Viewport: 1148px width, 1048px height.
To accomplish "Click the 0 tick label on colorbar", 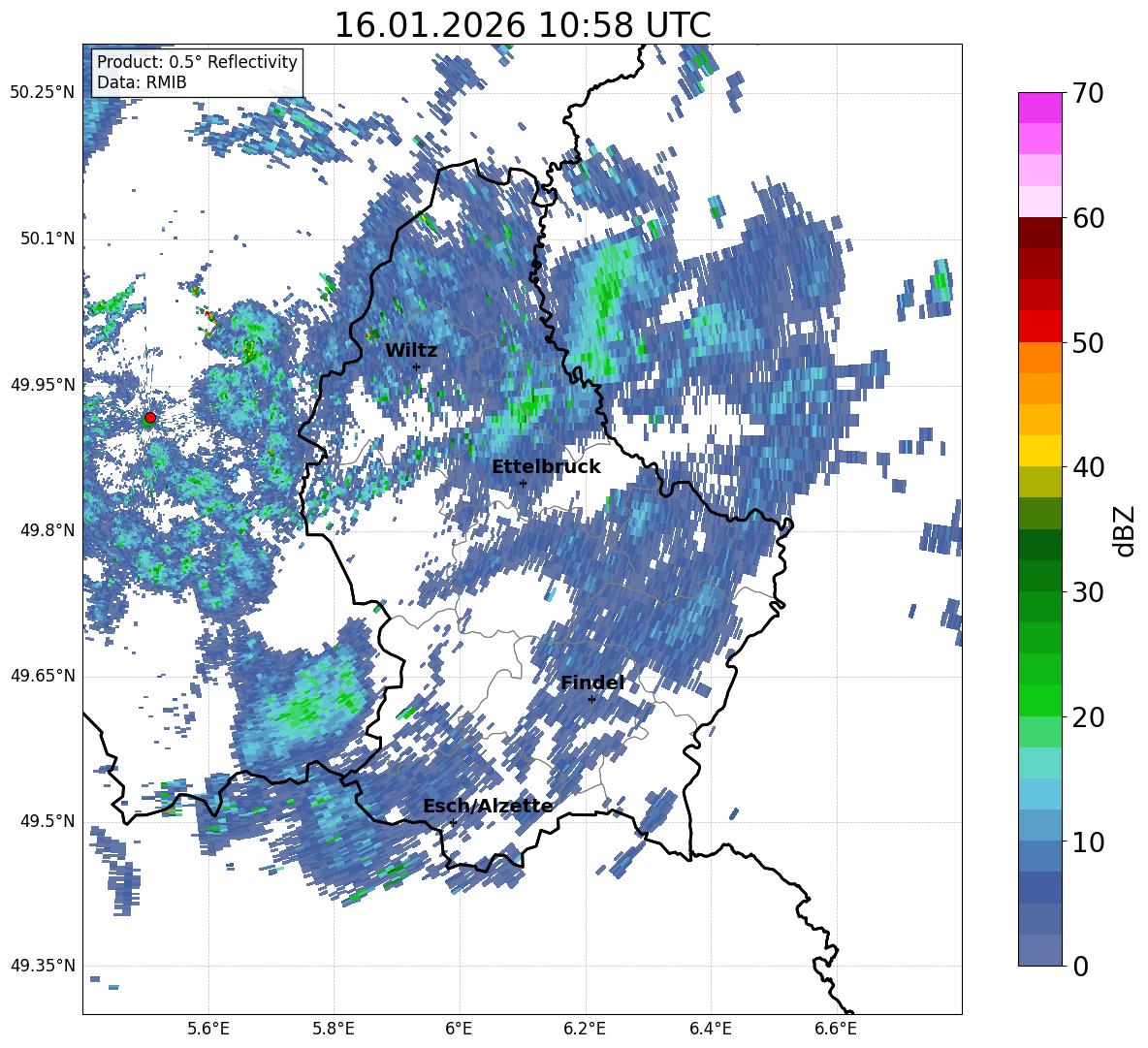I will point(1079,966).
